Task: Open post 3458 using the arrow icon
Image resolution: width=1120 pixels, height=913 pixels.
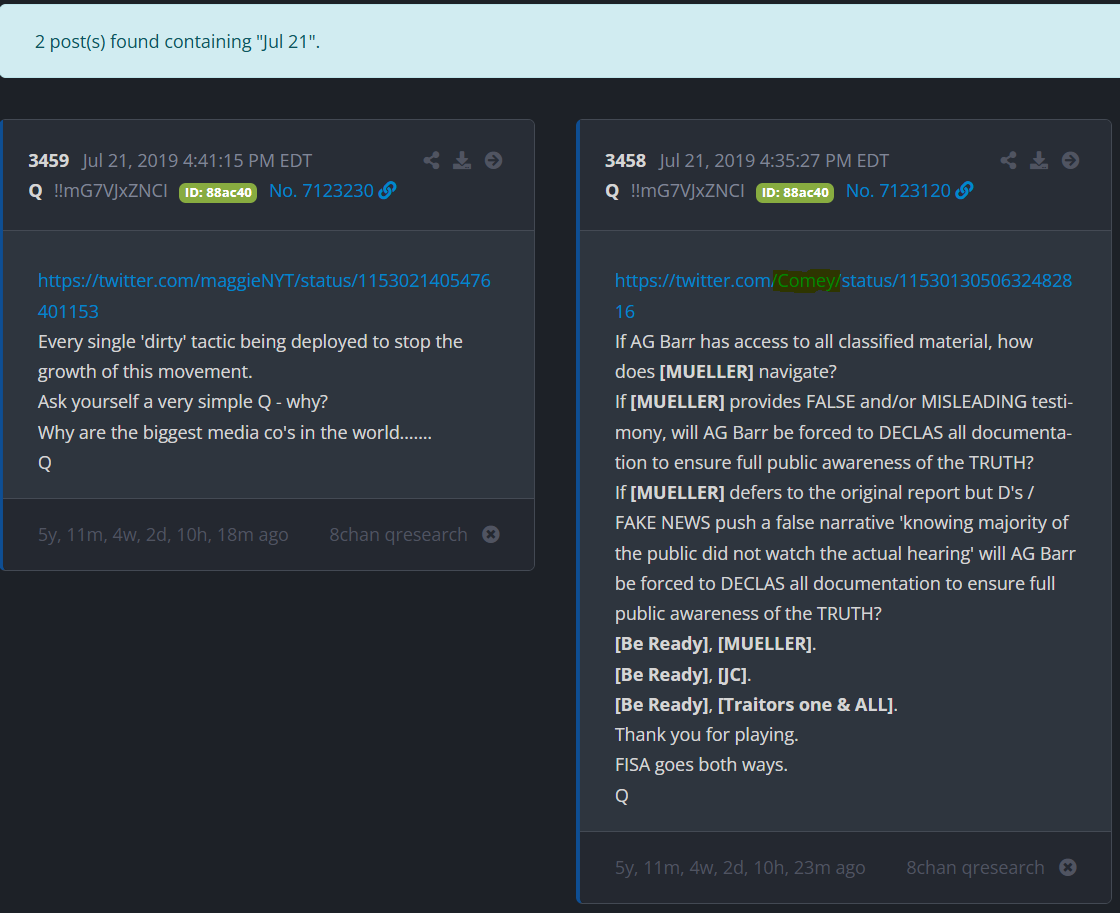Action: coord(1070,161)
